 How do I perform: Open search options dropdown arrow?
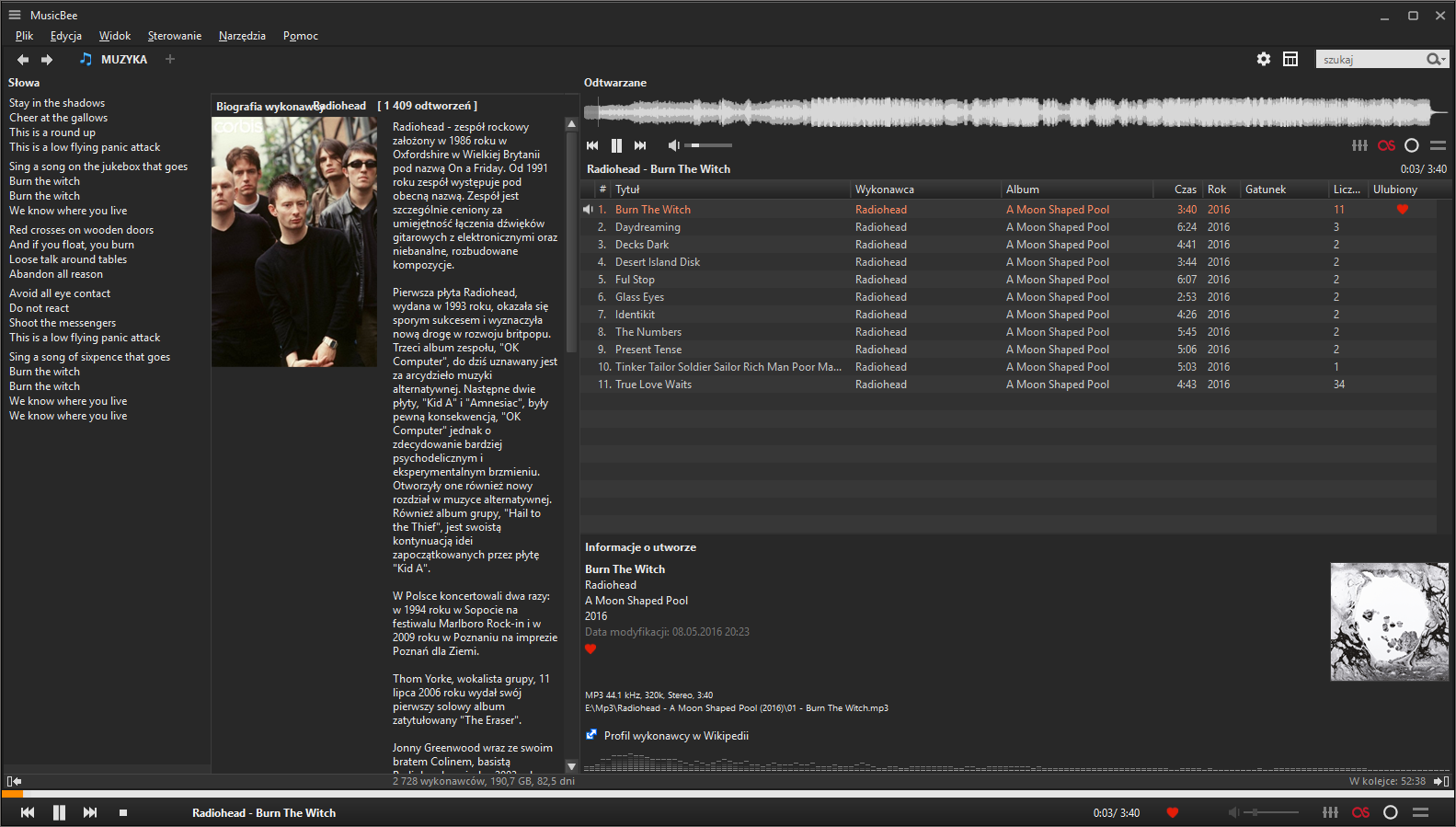click(1444, 60)
